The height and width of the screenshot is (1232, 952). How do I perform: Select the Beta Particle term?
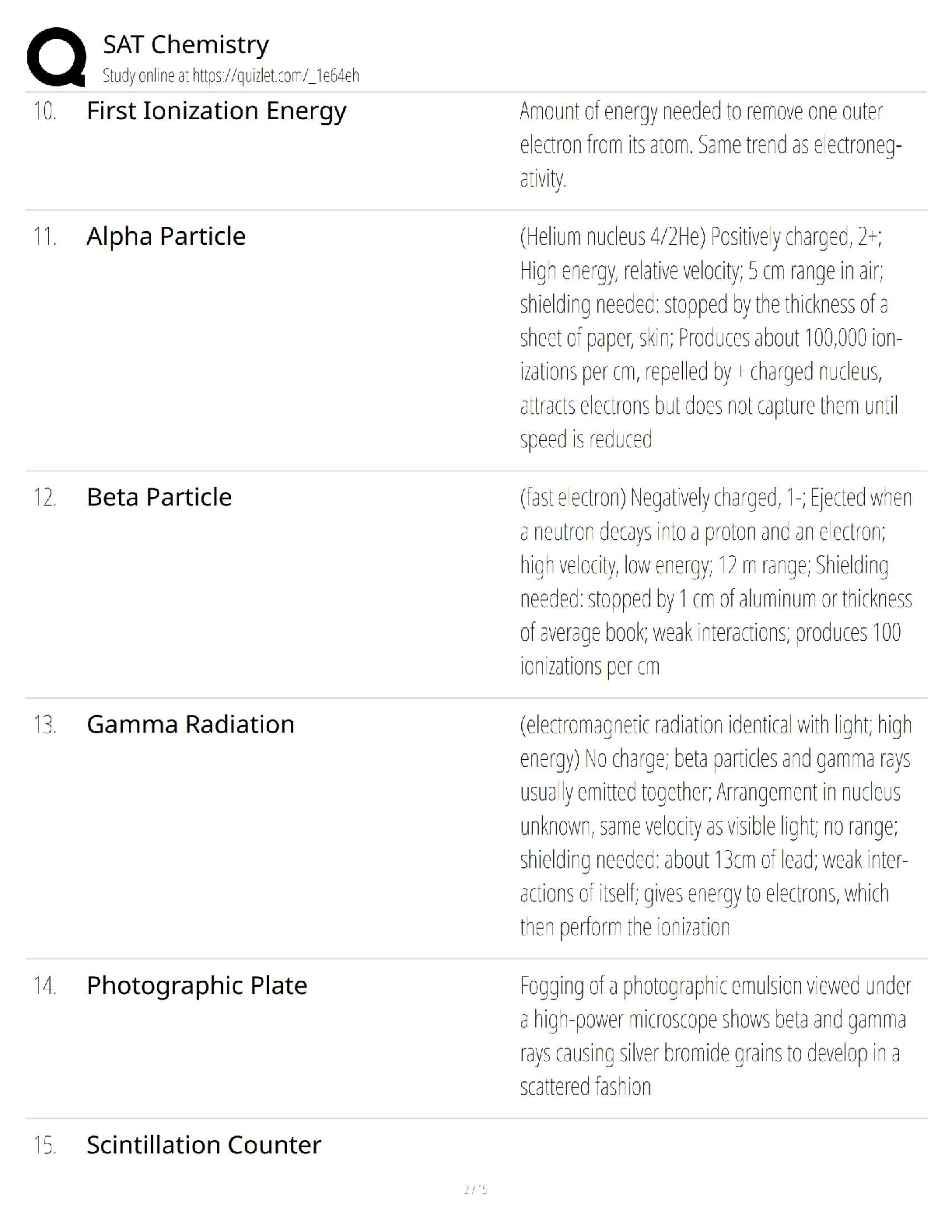tap(159, 497)
